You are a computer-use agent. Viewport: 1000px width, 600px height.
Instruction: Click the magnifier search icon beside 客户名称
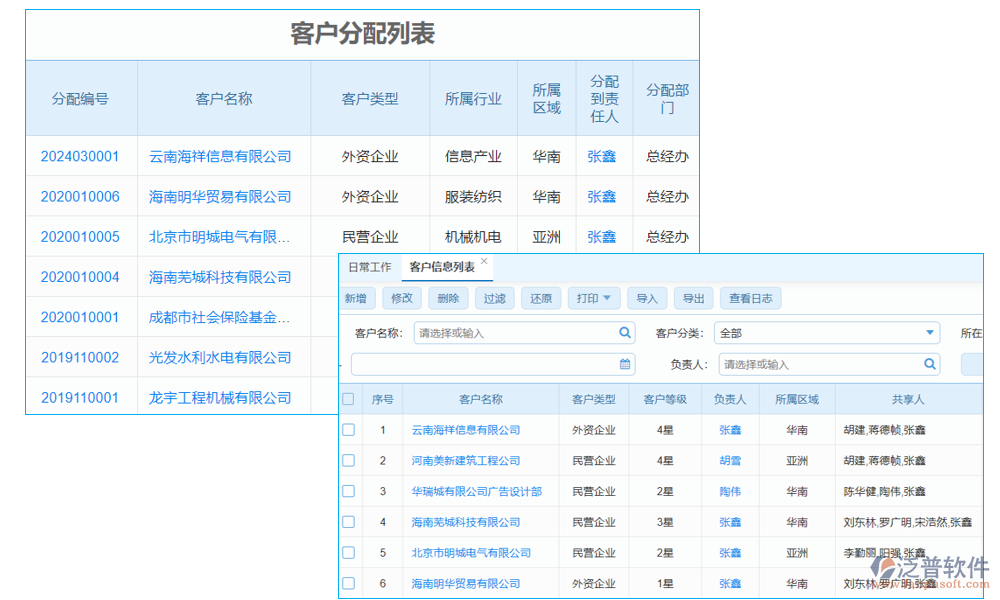pyautogui.click(x=627, y=332)
